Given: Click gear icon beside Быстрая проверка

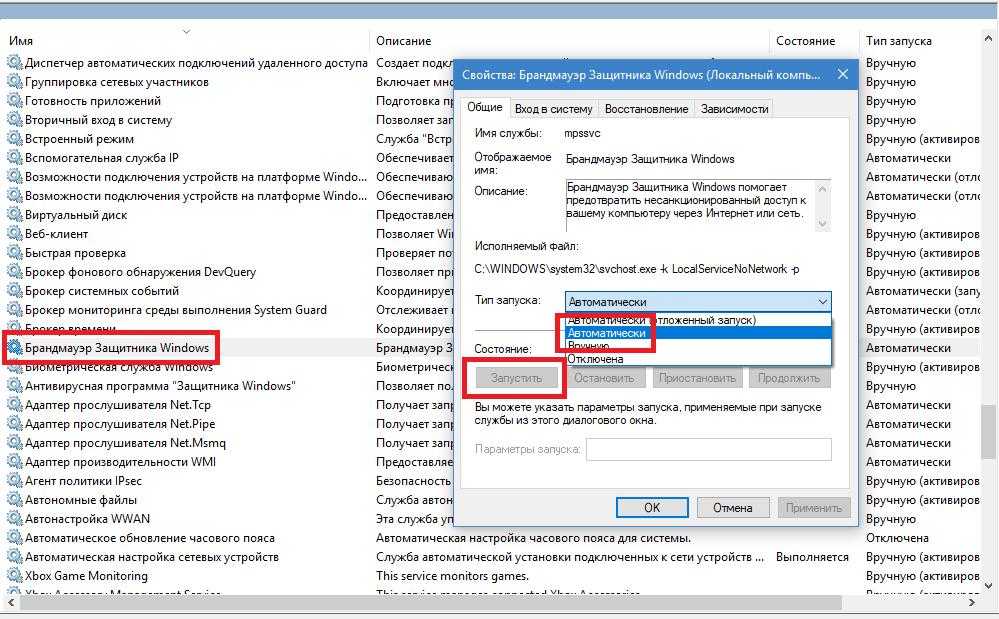Looking at the screenshot, I should 14,253.
